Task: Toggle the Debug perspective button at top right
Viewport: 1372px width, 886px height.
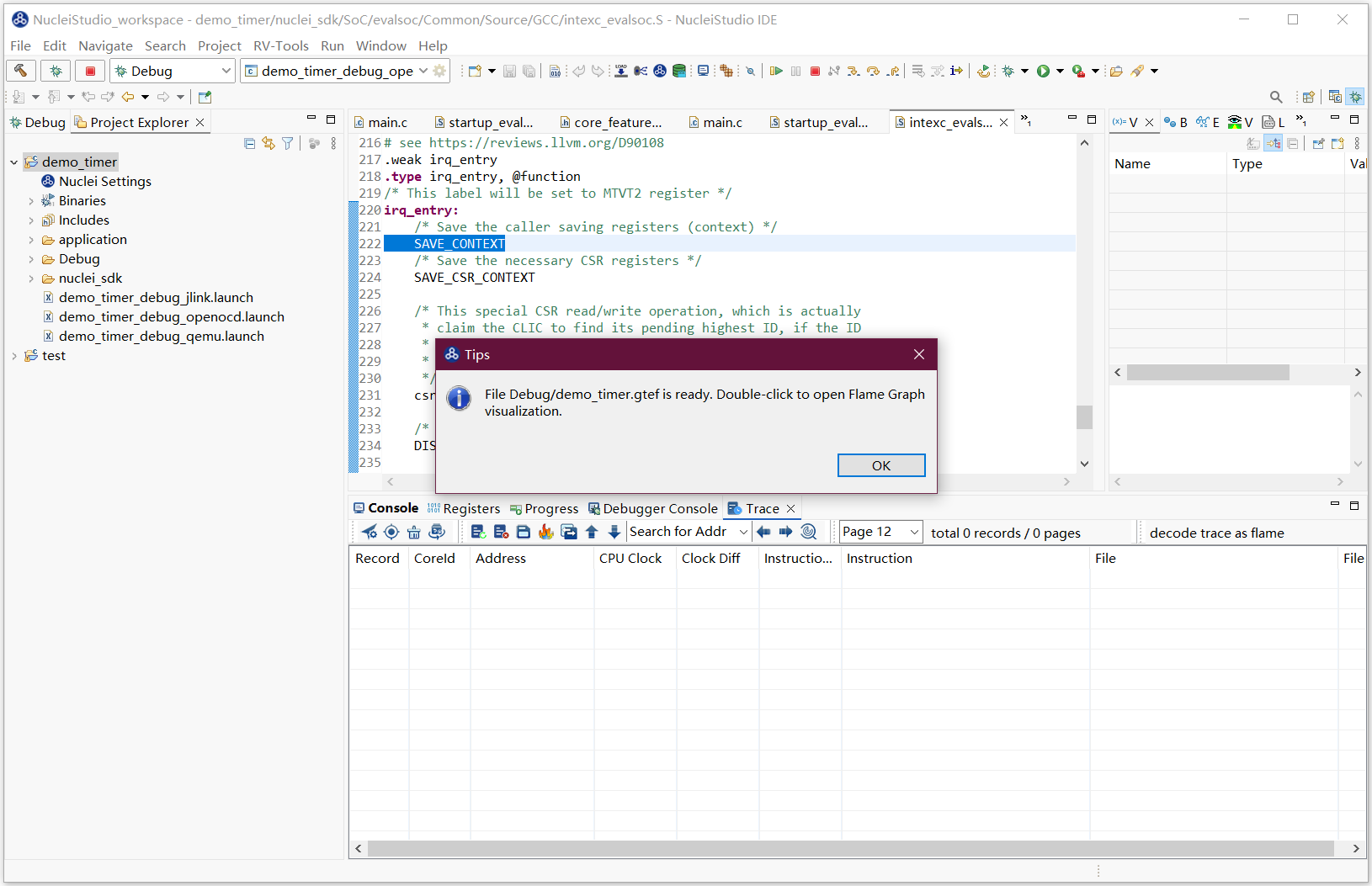Action: click(x=1355, y=97)
